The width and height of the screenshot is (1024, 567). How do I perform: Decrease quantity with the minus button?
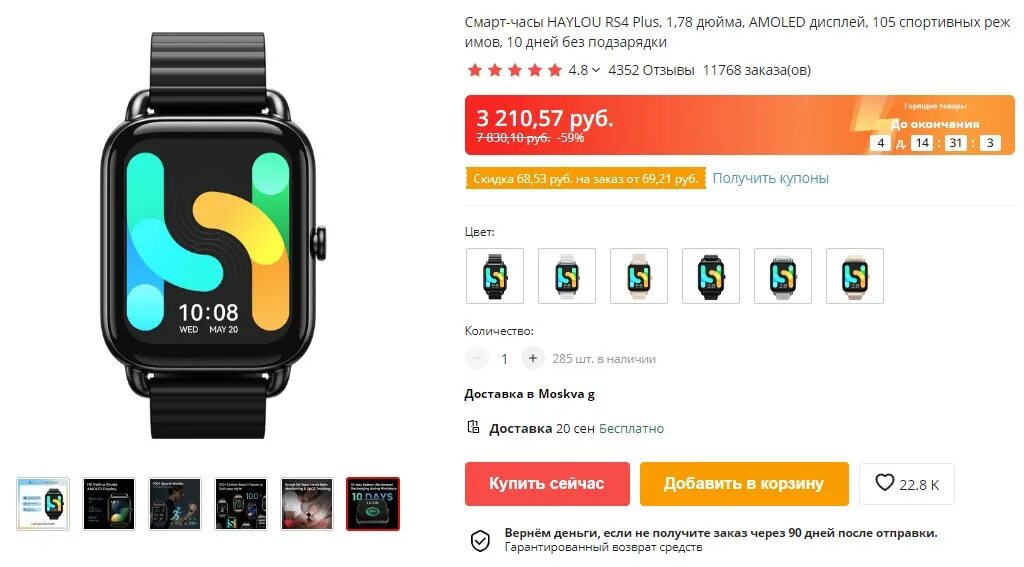[x=477, y=358]
